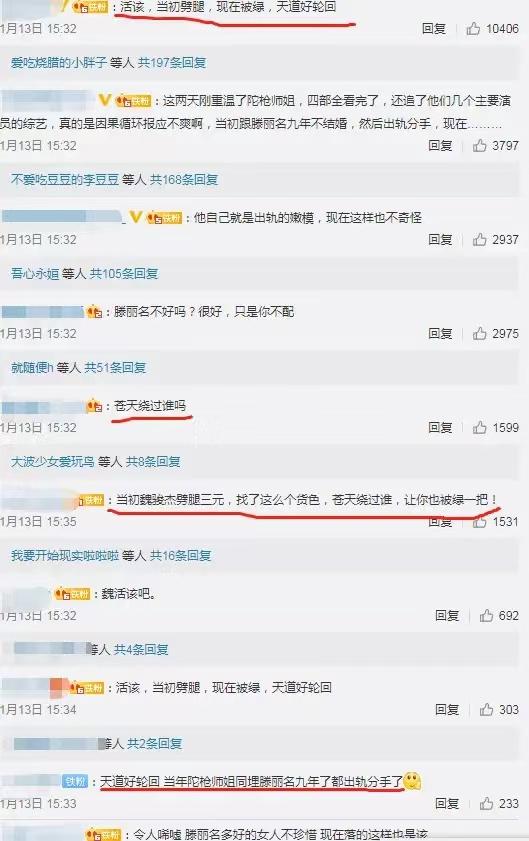Like the comment showing 2937 likes
The image size is (529, 841).
[x=480, y=239]
